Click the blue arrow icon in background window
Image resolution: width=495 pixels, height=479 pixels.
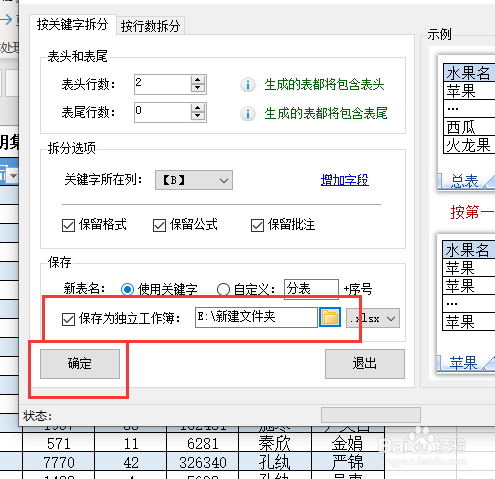6,20
